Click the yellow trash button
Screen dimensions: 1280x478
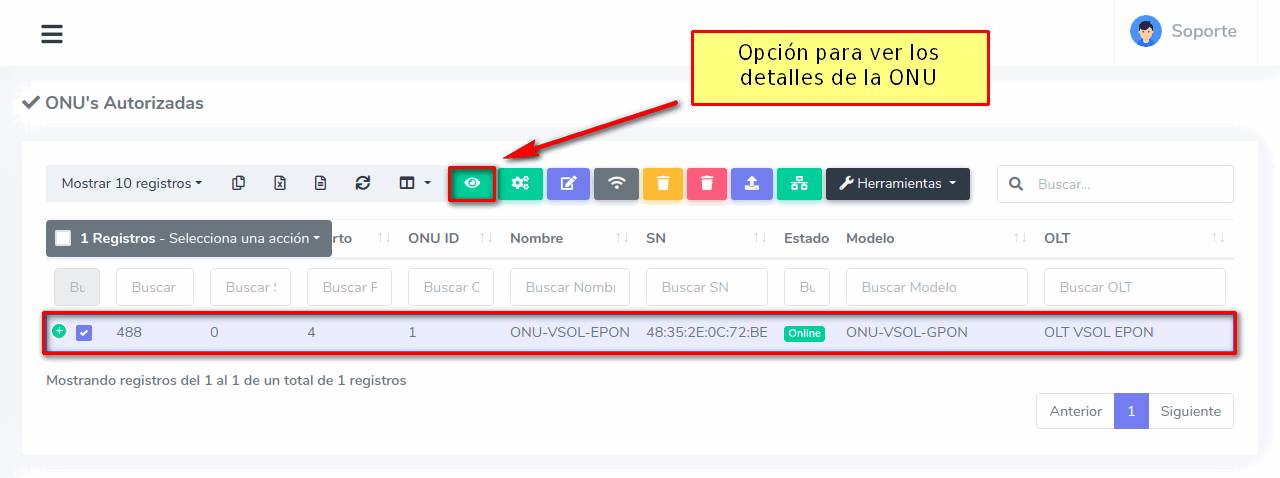pos(663,184)
